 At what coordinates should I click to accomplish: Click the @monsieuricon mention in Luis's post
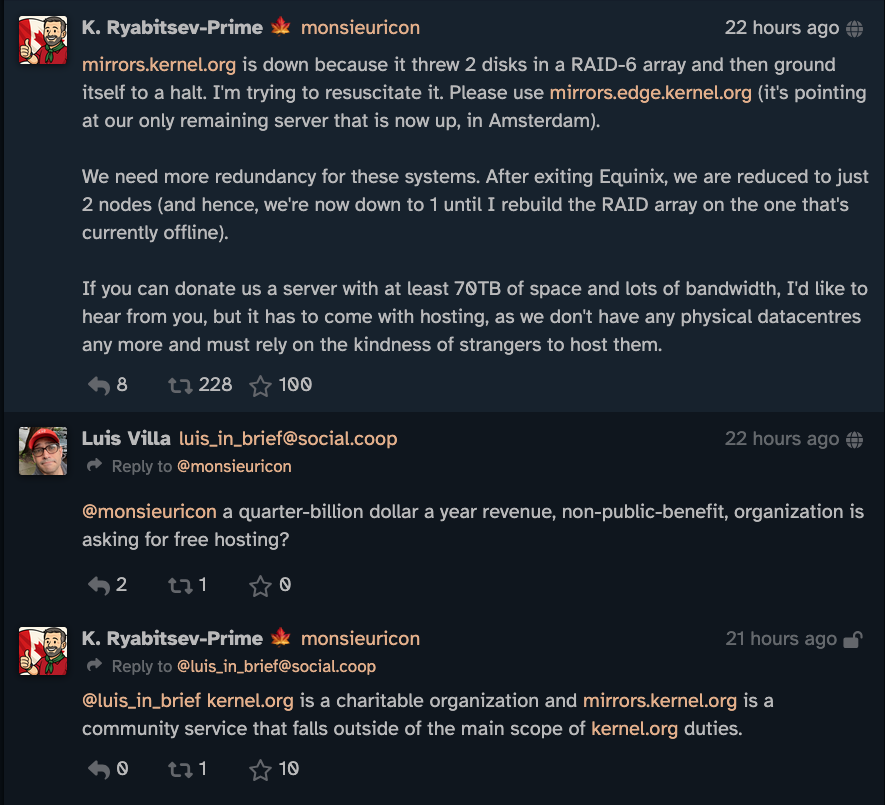(149, 511)
